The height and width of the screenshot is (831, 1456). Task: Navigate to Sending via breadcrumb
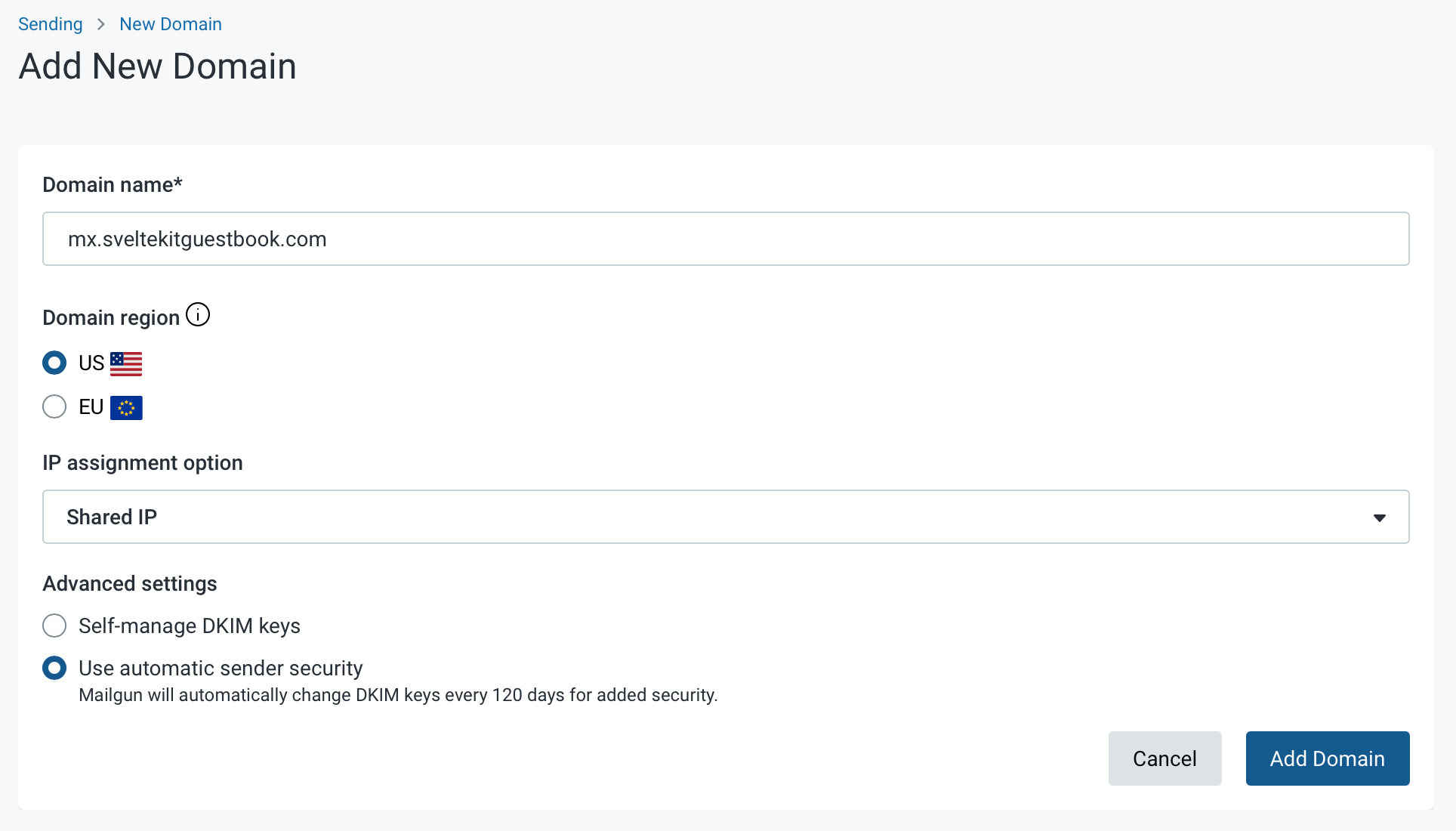coord(50,23)
